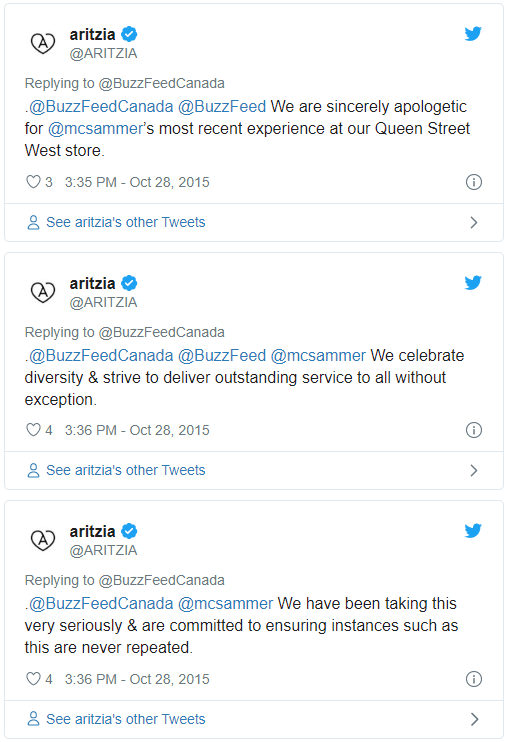Like the last tweet with the heart icon
This screenshot has height=742, width=509.
[33, 679]
